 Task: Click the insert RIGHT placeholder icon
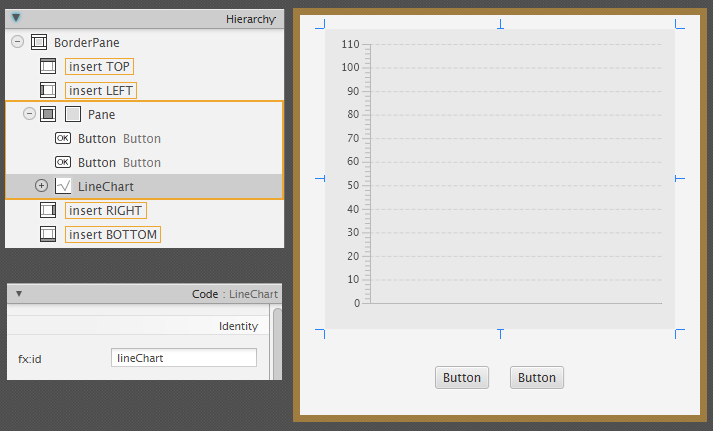click(x=48, y=211)
